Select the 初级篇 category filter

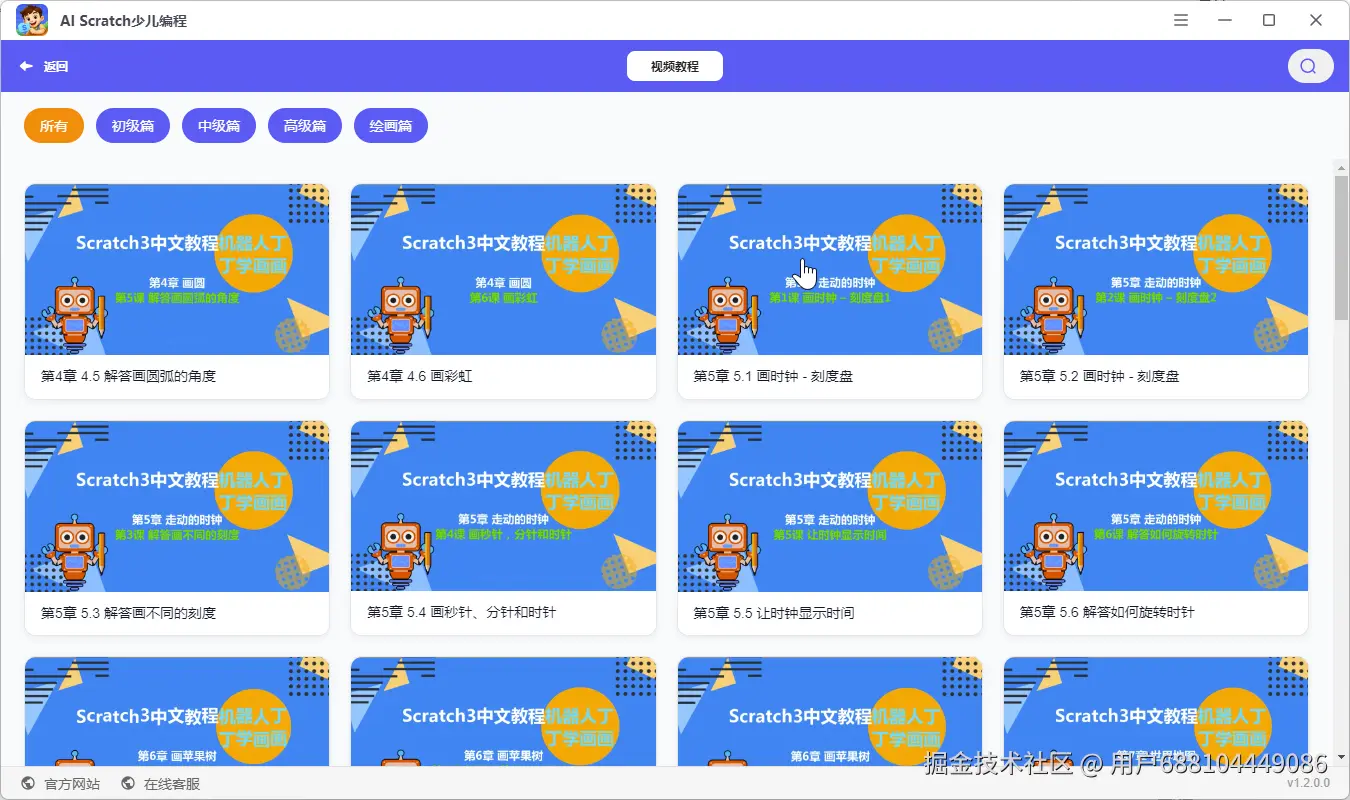pos(133,126)
